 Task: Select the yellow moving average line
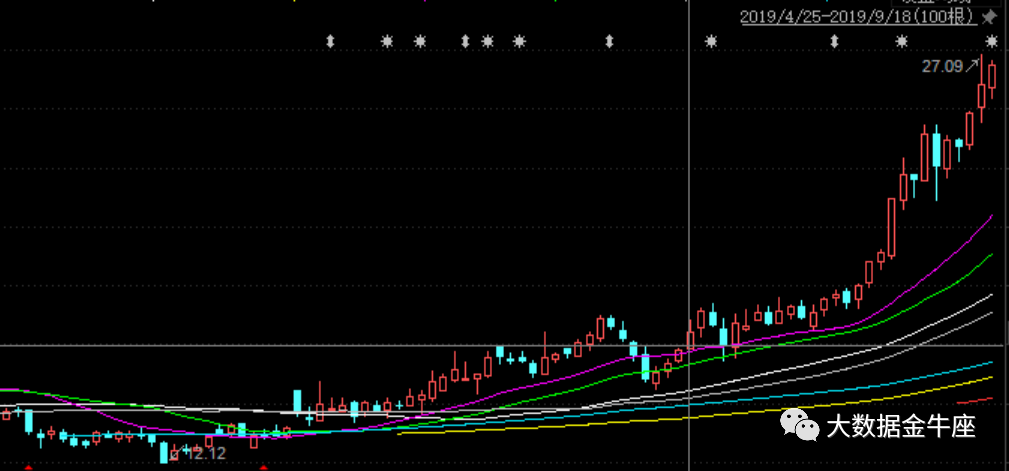695,418
